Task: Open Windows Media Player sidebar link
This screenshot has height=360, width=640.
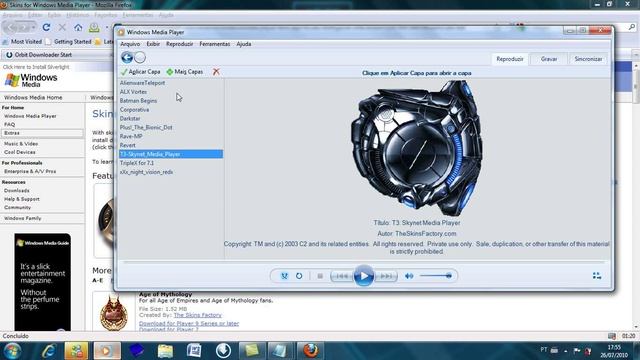Action: click(30, 116)
